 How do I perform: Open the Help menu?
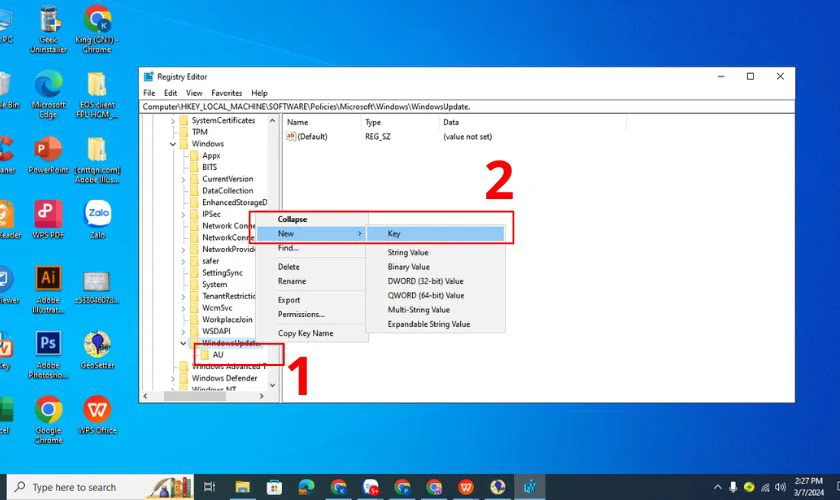pyautogui.click(x=259, y=93)
